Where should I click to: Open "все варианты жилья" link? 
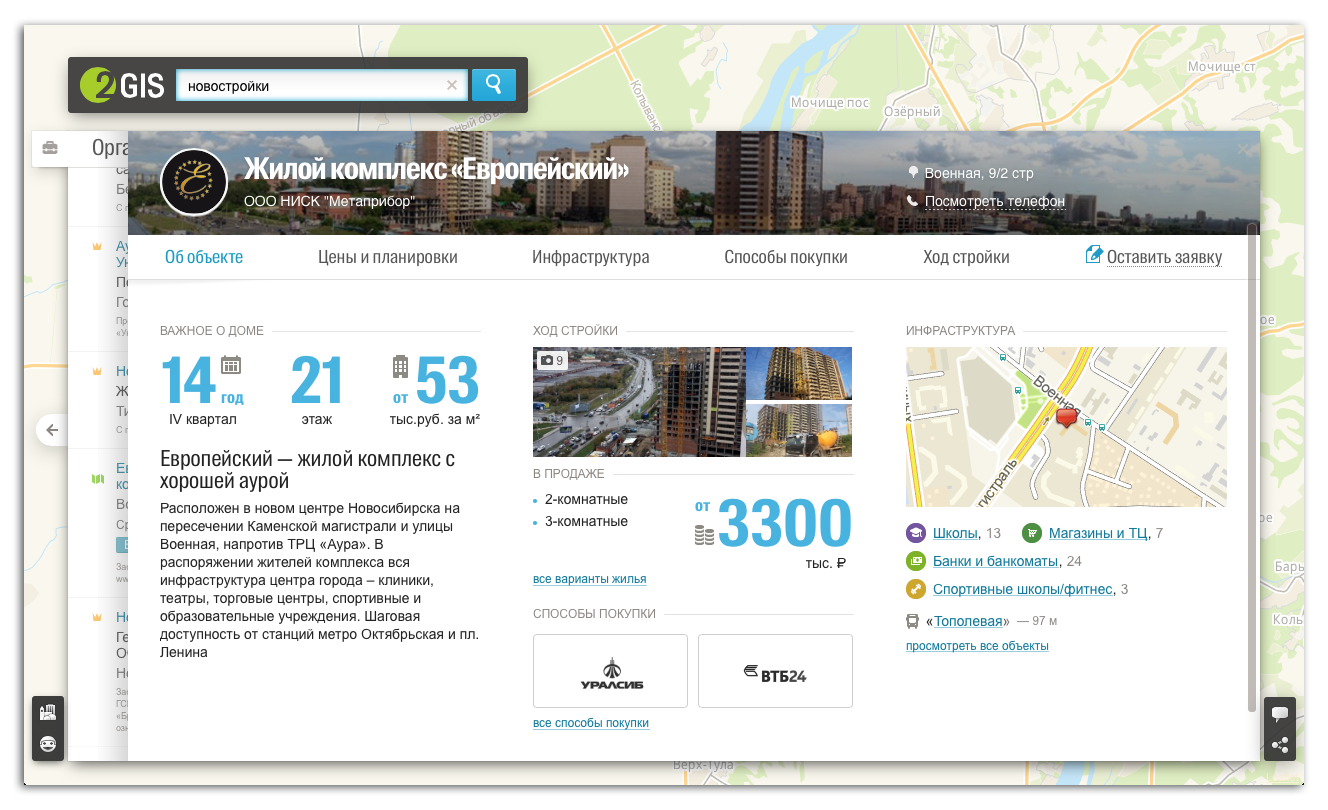tap(589, 579)
